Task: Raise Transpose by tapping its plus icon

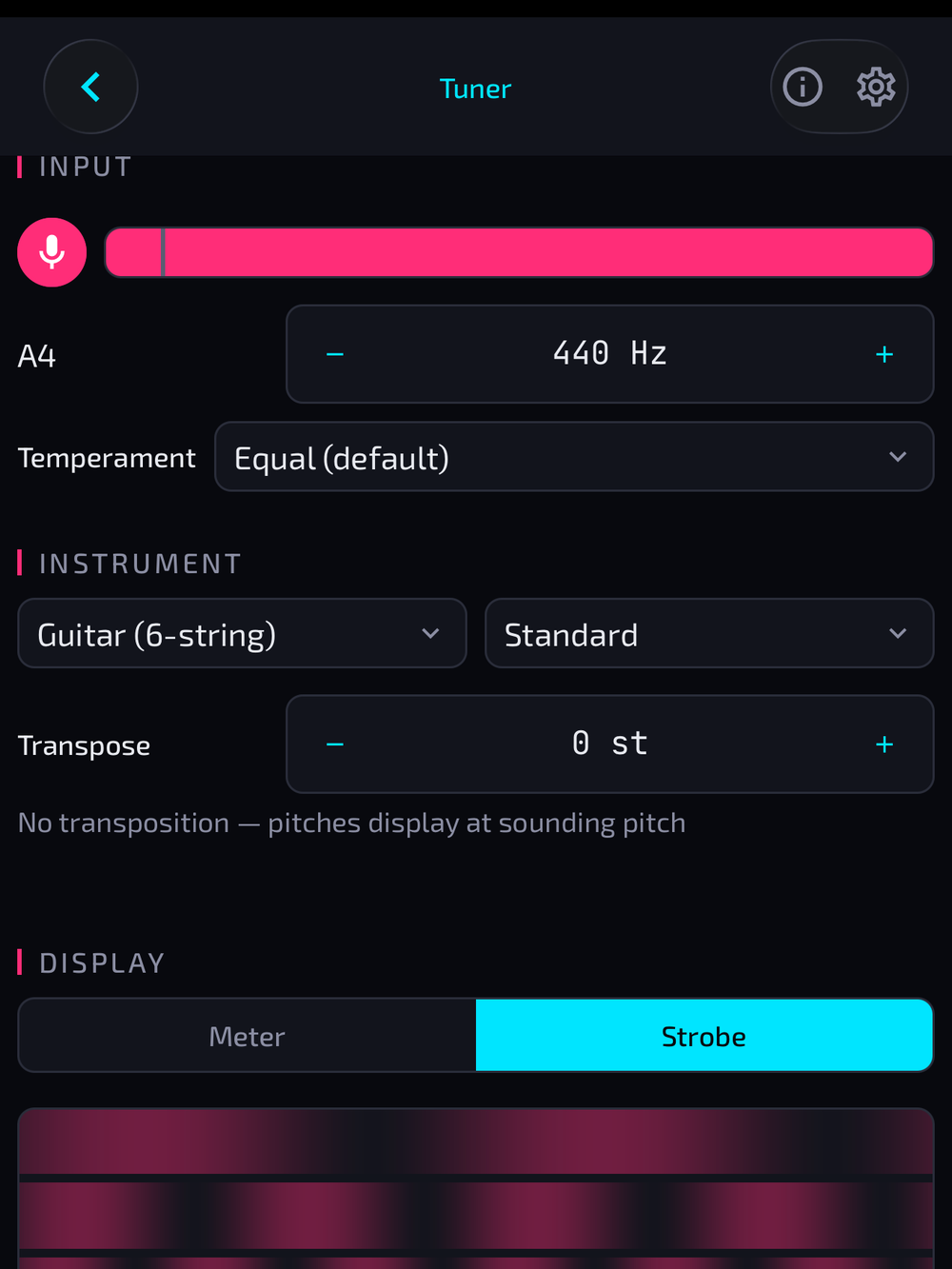Action: 883,744
